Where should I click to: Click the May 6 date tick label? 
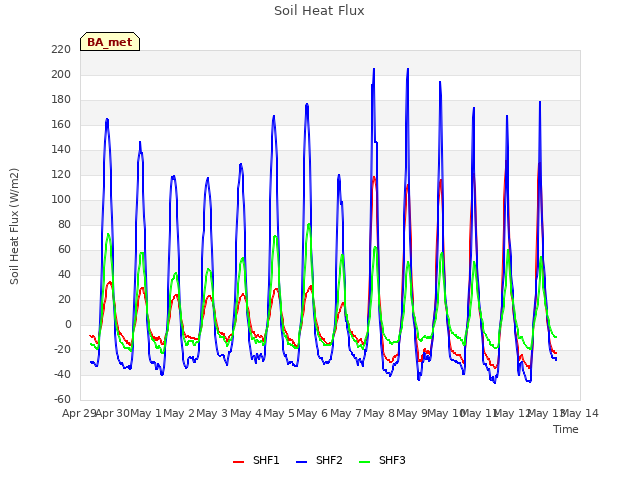[312, 413]
